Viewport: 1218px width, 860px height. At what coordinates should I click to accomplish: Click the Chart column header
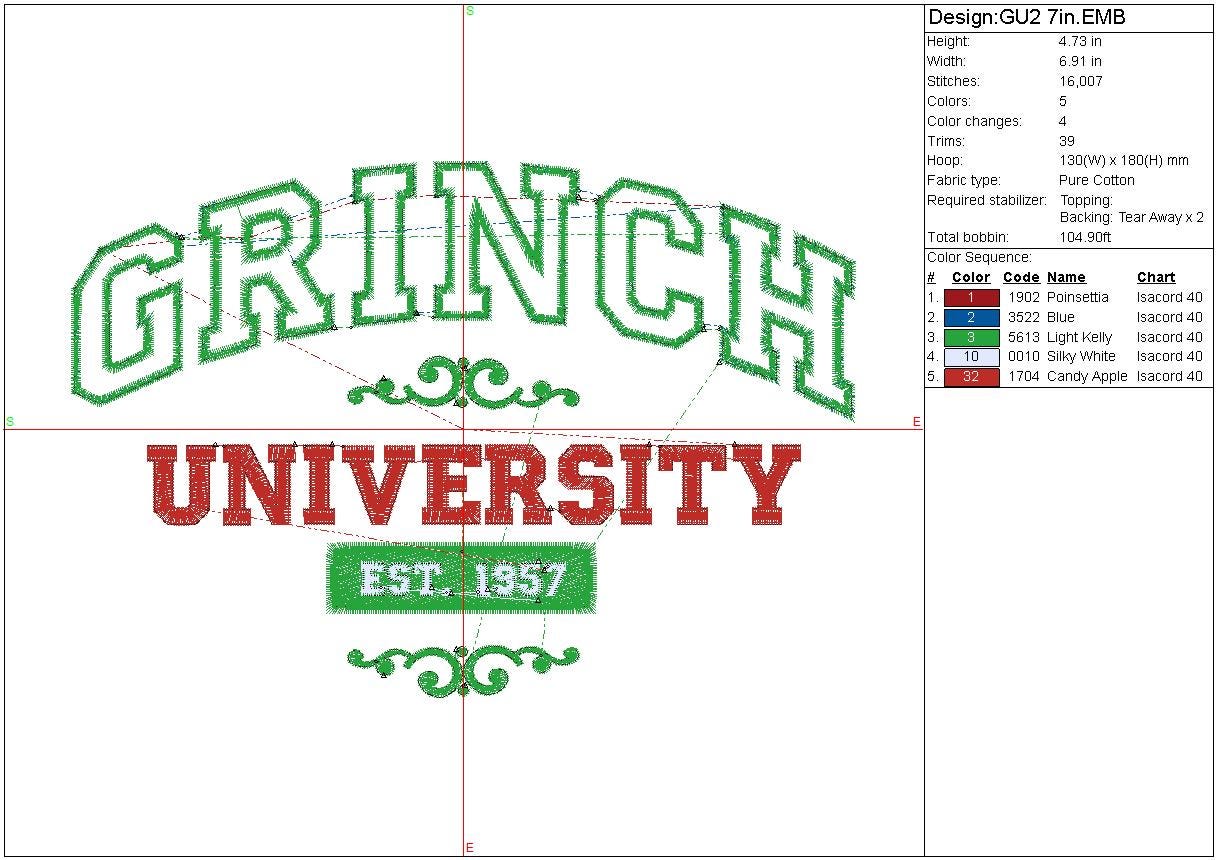click(1156, 278)
